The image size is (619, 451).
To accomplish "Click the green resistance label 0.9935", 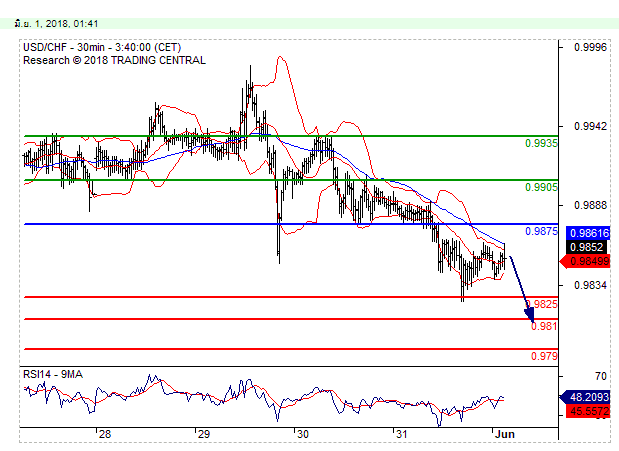I will point(541,143).
